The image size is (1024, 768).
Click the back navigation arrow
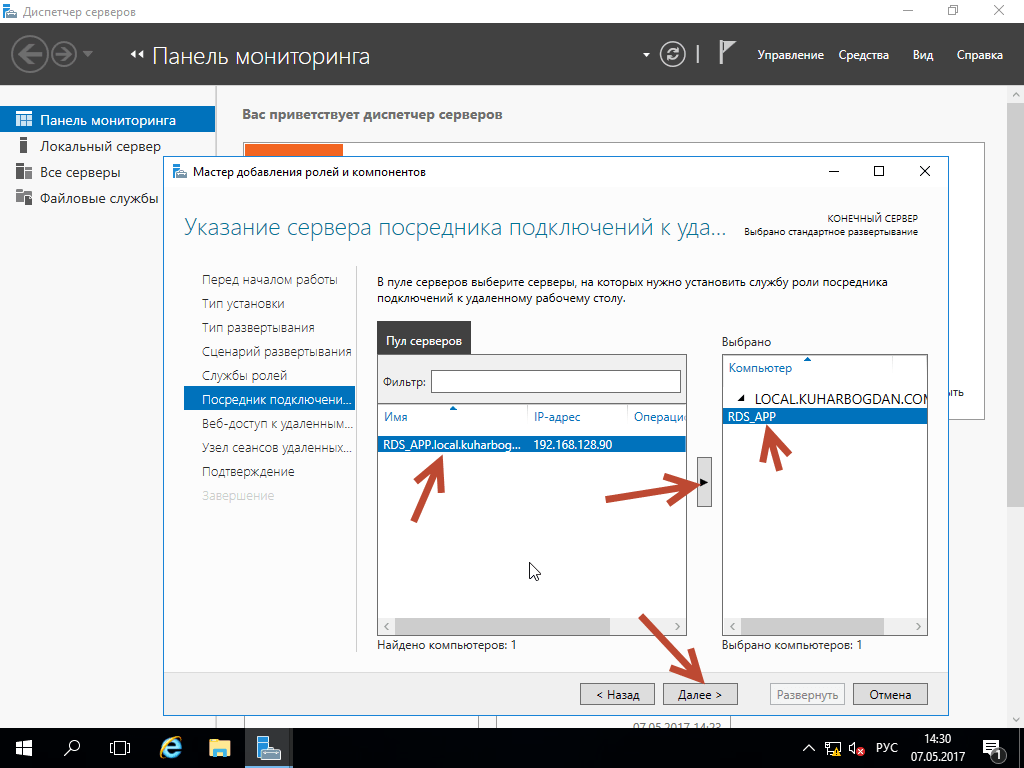point(30,54)
